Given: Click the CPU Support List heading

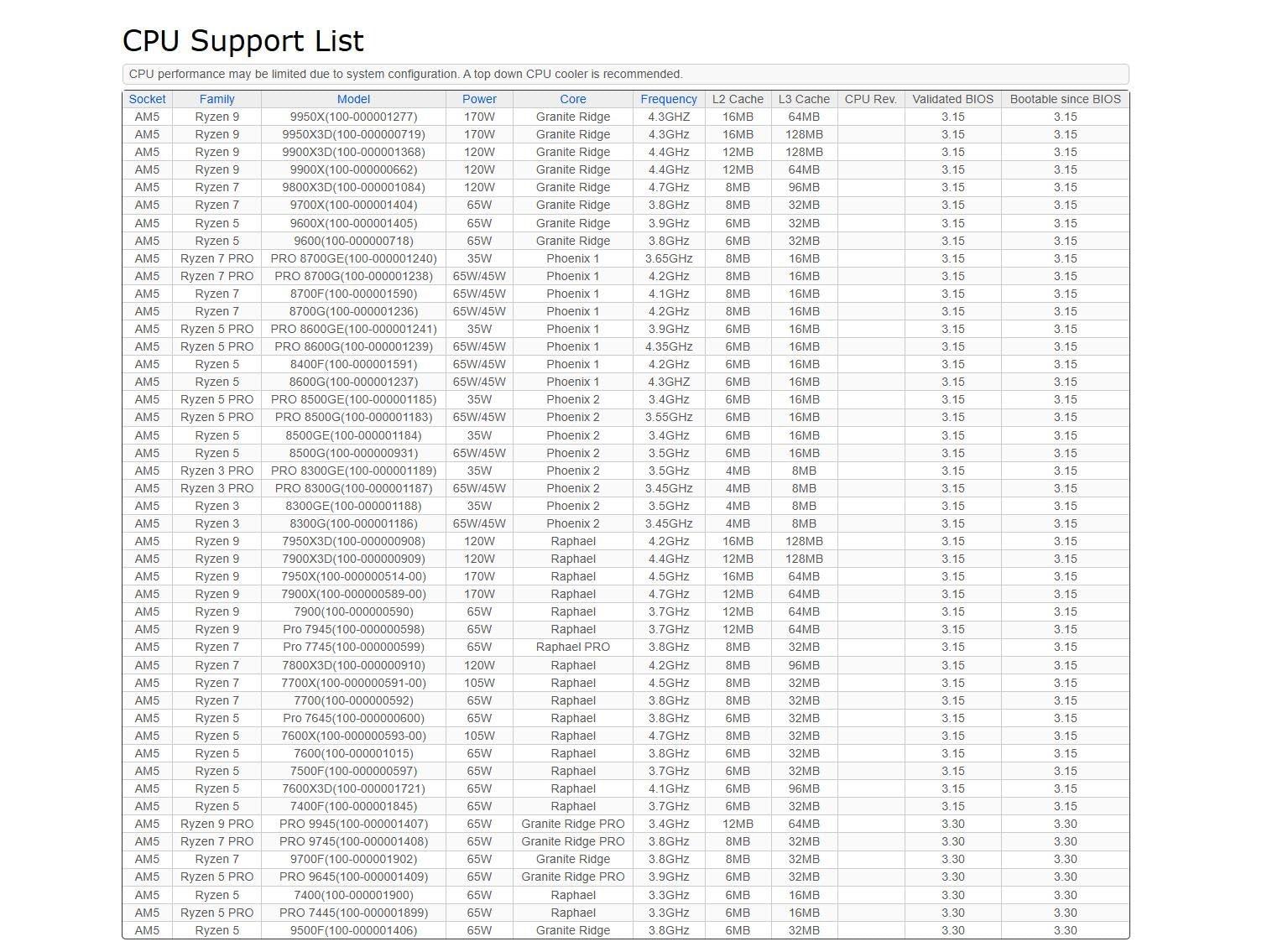Looking at the screenshot, I should [243, 41].
